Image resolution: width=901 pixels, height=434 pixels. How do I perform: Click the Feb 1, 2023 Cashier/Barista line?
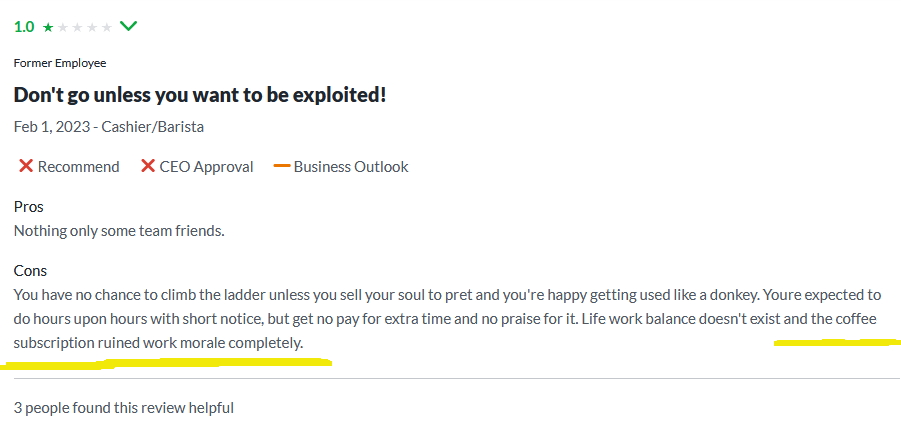coord(109,127)
